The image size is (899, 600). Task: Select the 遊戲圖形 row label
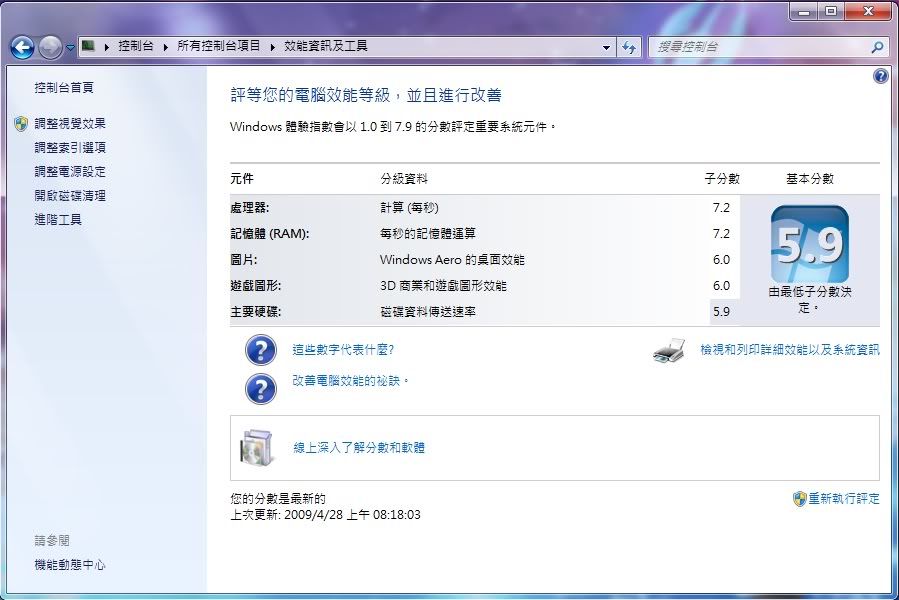pyautogui.click(x=256, y=286)
